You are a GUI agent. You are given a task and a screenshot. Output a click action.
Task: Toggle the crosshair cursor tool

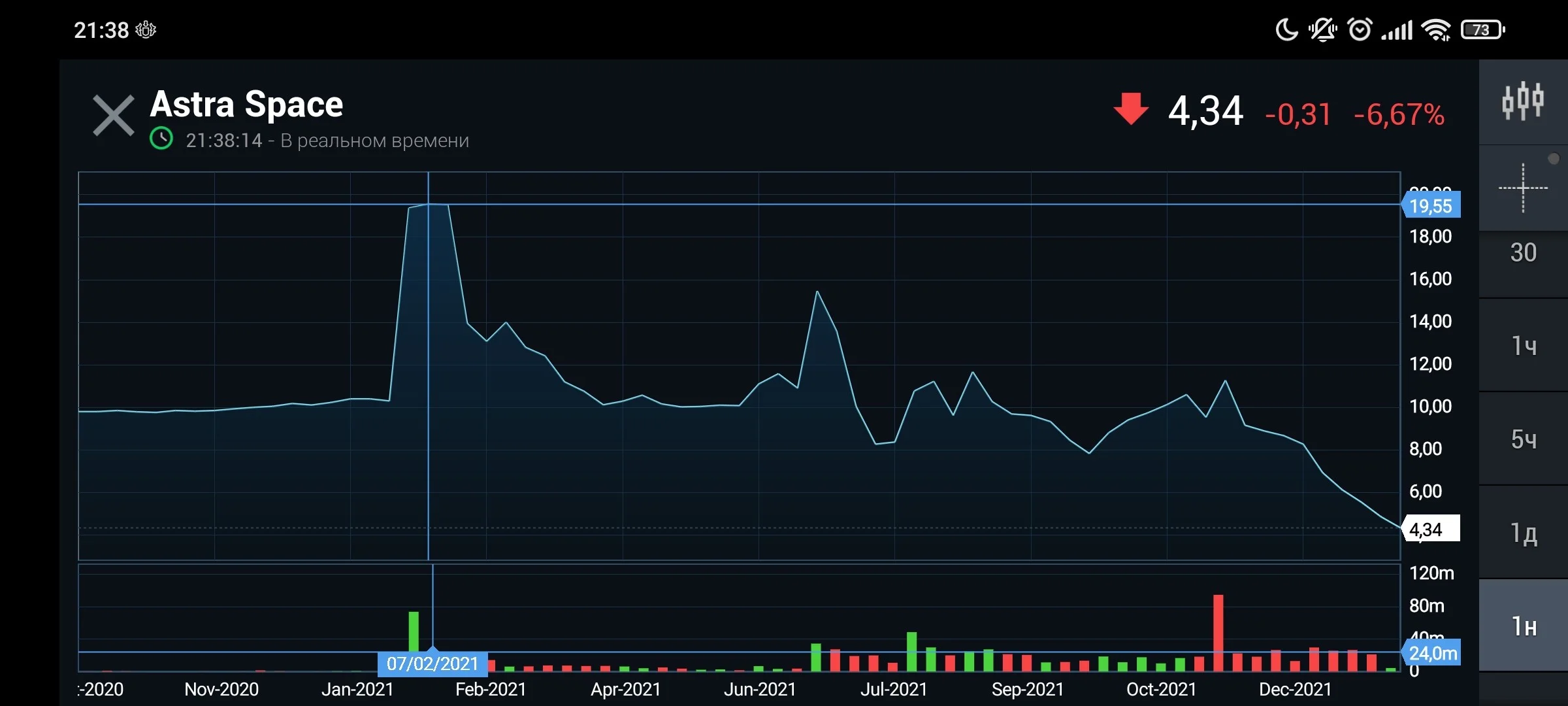pyautogui.click(x=1523, y=188)
